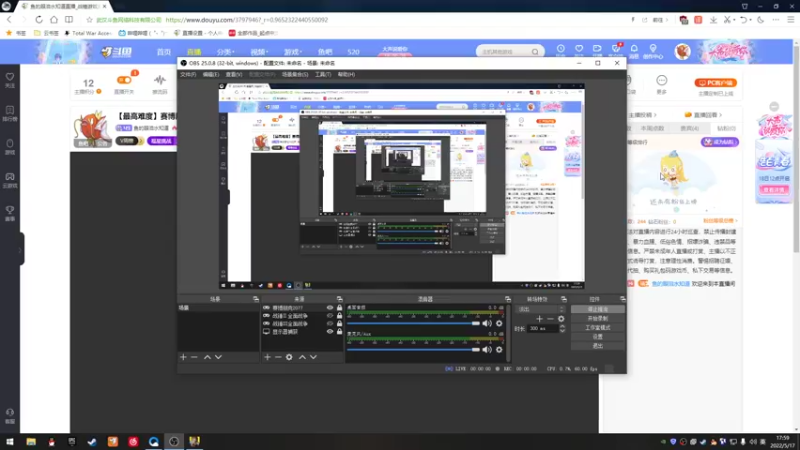Add a new scene in OBS Scenes dock
800x450 pixels.
coord(183,357)
